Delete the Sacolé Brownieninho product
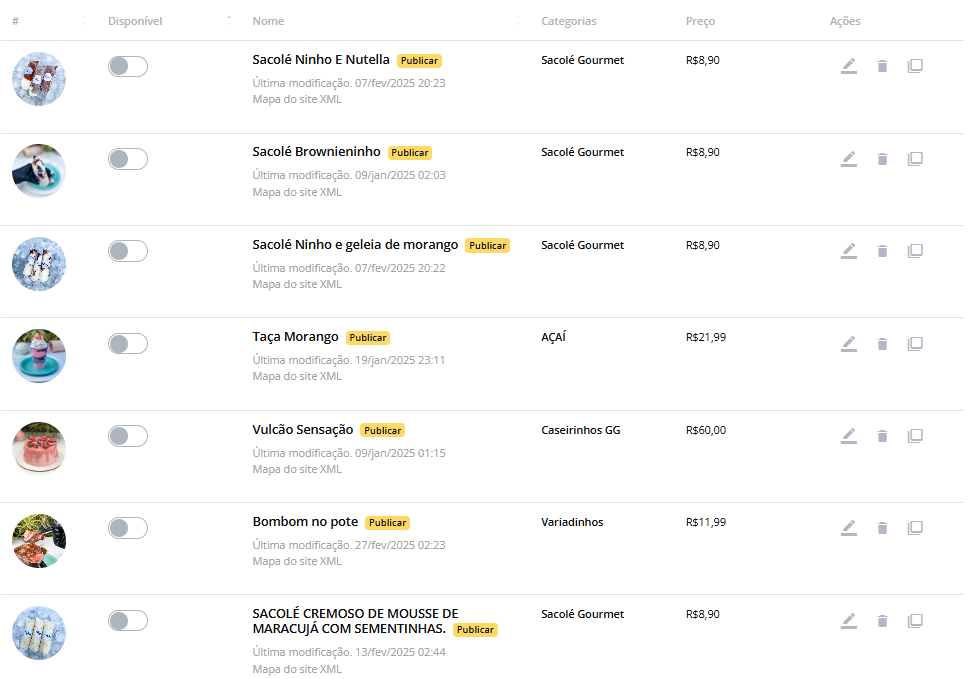Image resolution: width=977 pixels, height=679 pixels. point(882,159)
